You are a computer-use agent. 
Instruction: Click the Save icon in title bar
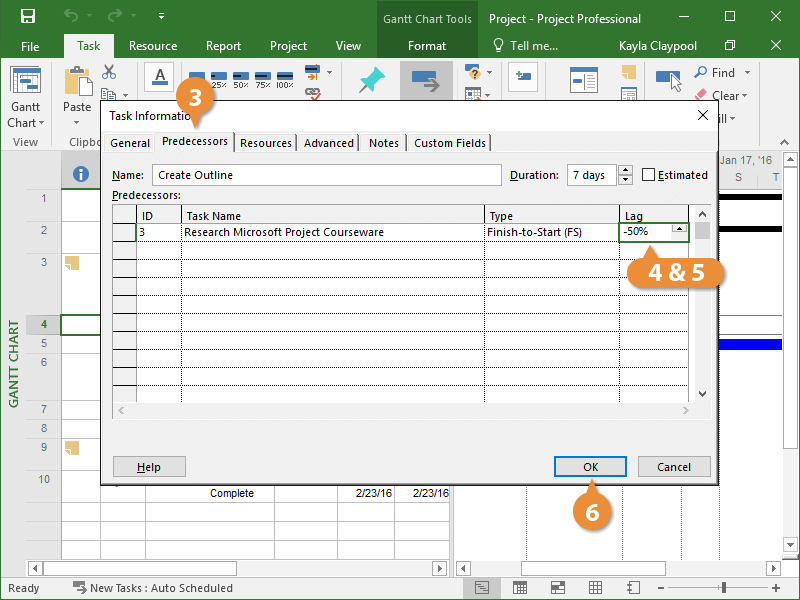point(27,17)
